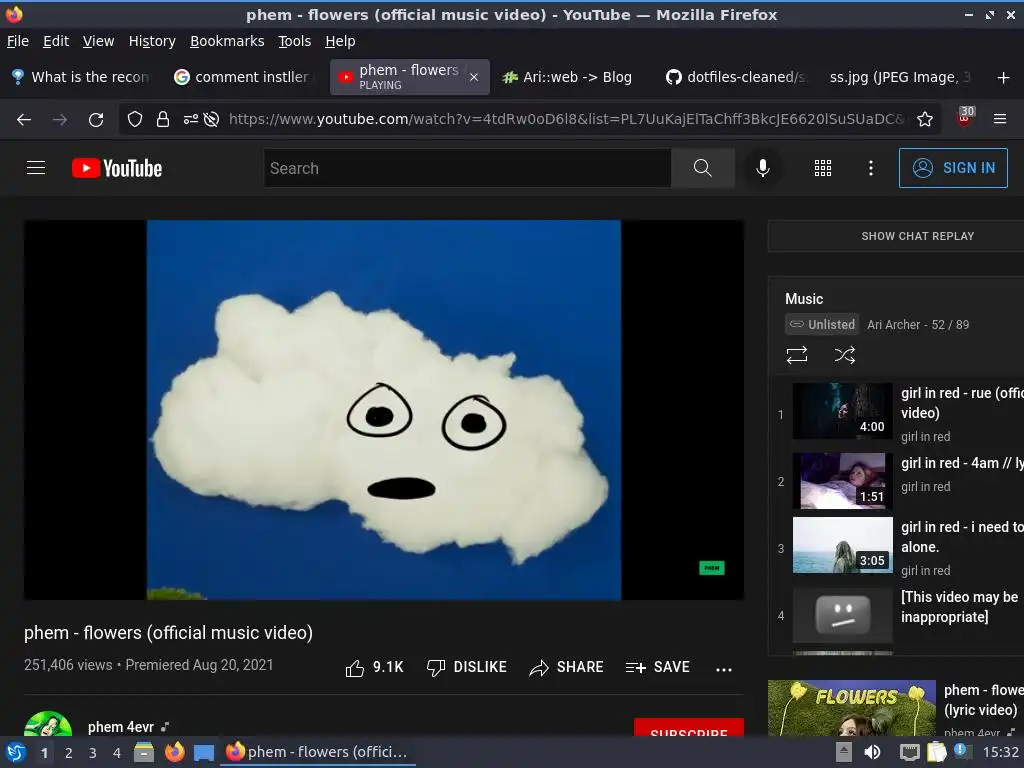Screen dimensions: 1024x768
Task: Click the taskbar clock 15:32
Action: (1000, 752)
